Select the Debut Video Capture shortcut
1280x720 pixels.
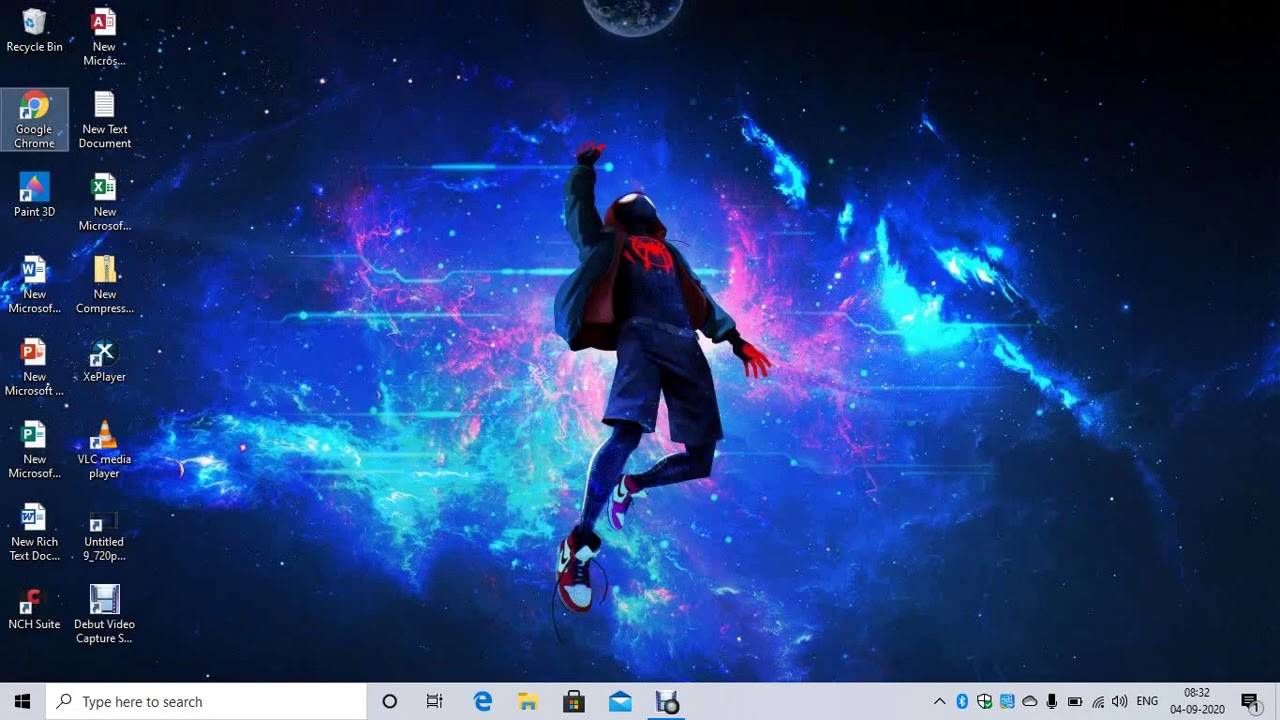tap(104, 615)
